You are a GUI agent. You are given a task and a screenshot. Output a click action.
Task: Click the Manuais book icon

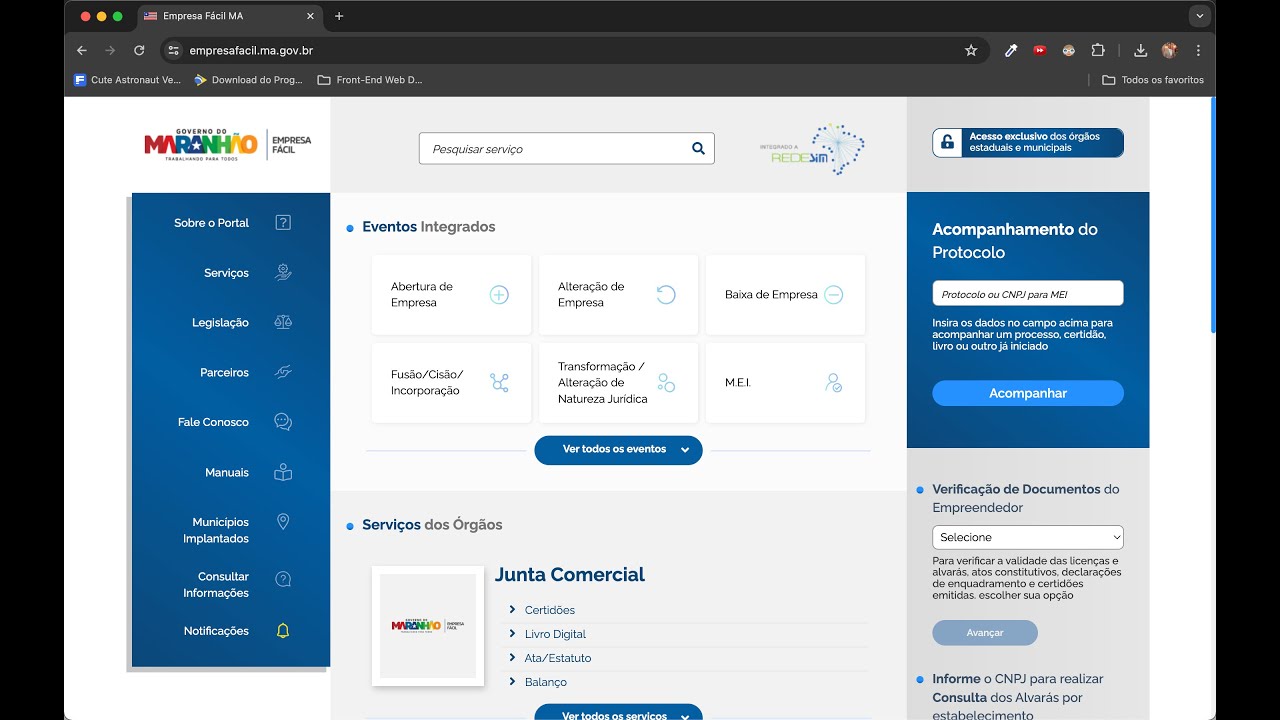click(283, 472)
